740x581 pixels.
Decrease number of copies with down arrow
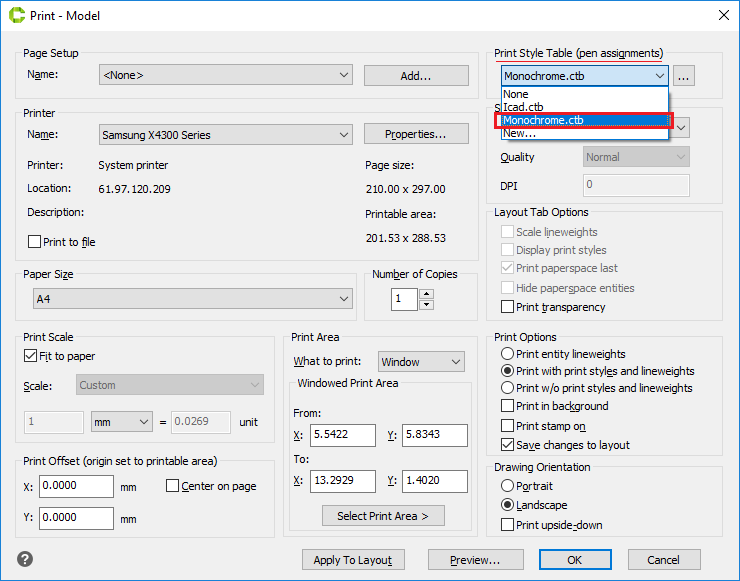(427, 304)
